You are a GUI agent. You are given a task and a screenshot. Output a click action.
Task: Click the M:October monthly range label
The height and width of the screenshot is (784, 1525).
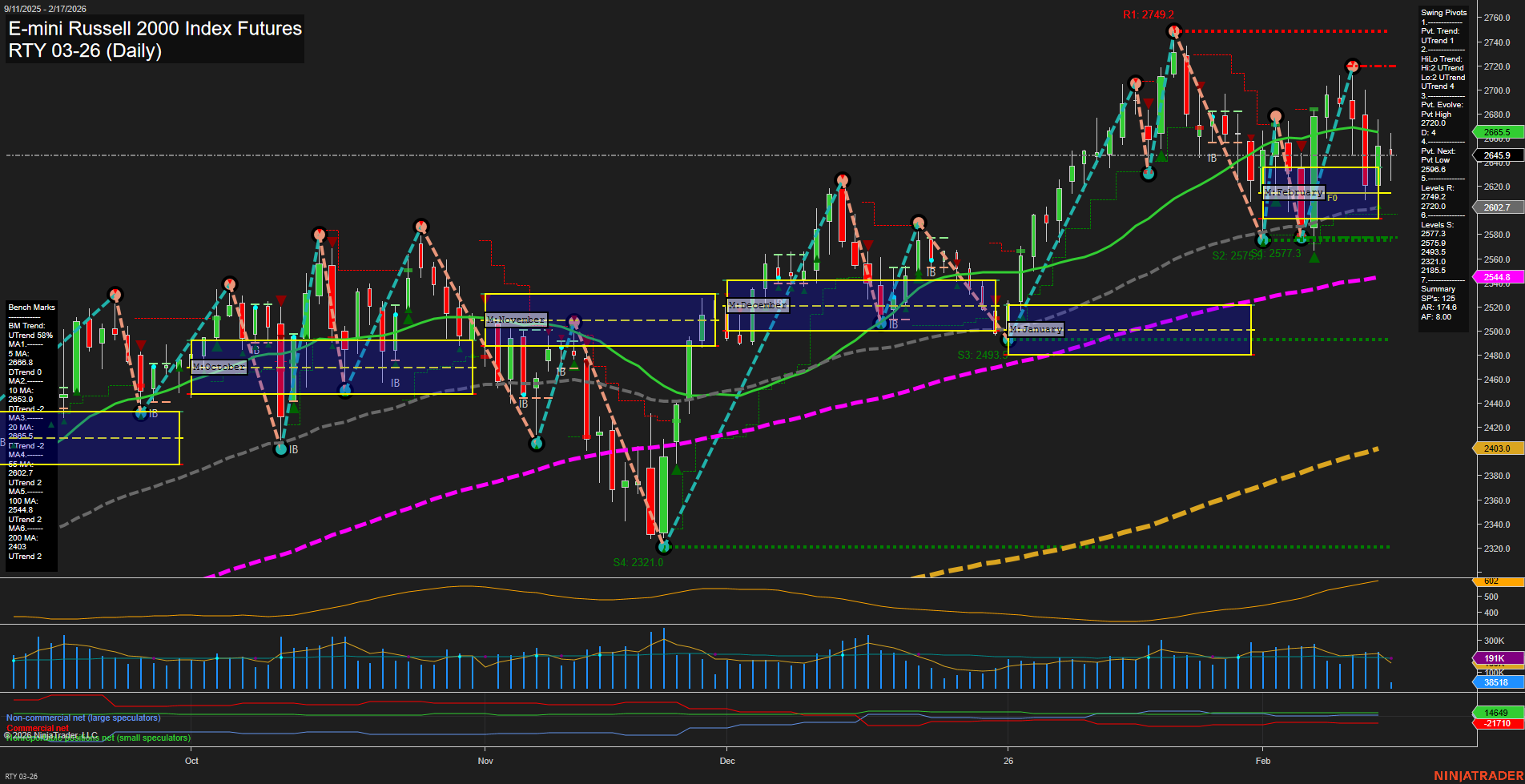click(219, 367)
